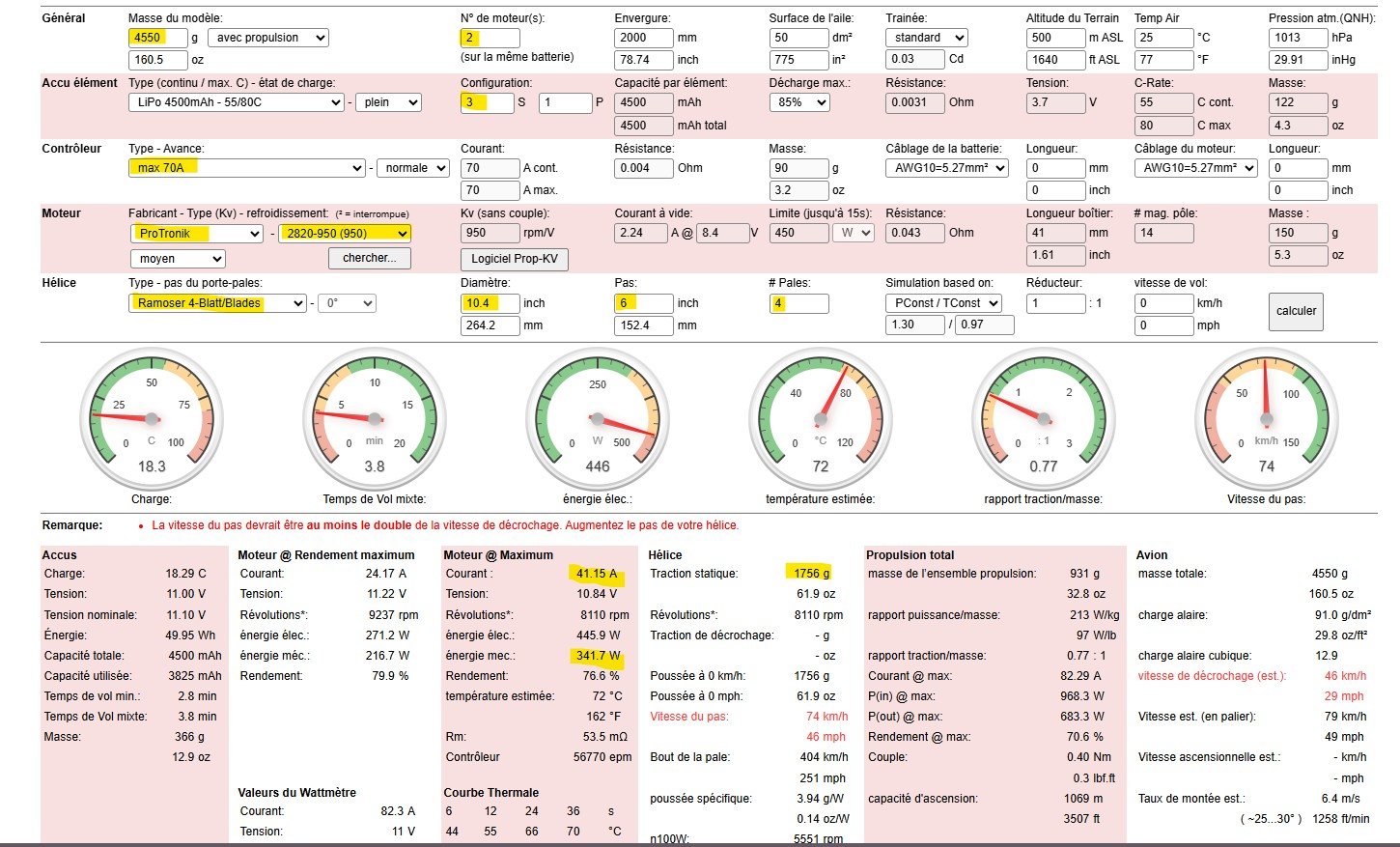Image resolution: width=1400 pixels, height=847 pixels.
Task: Click the calculer button
Action: click(x=1295, y=311)
